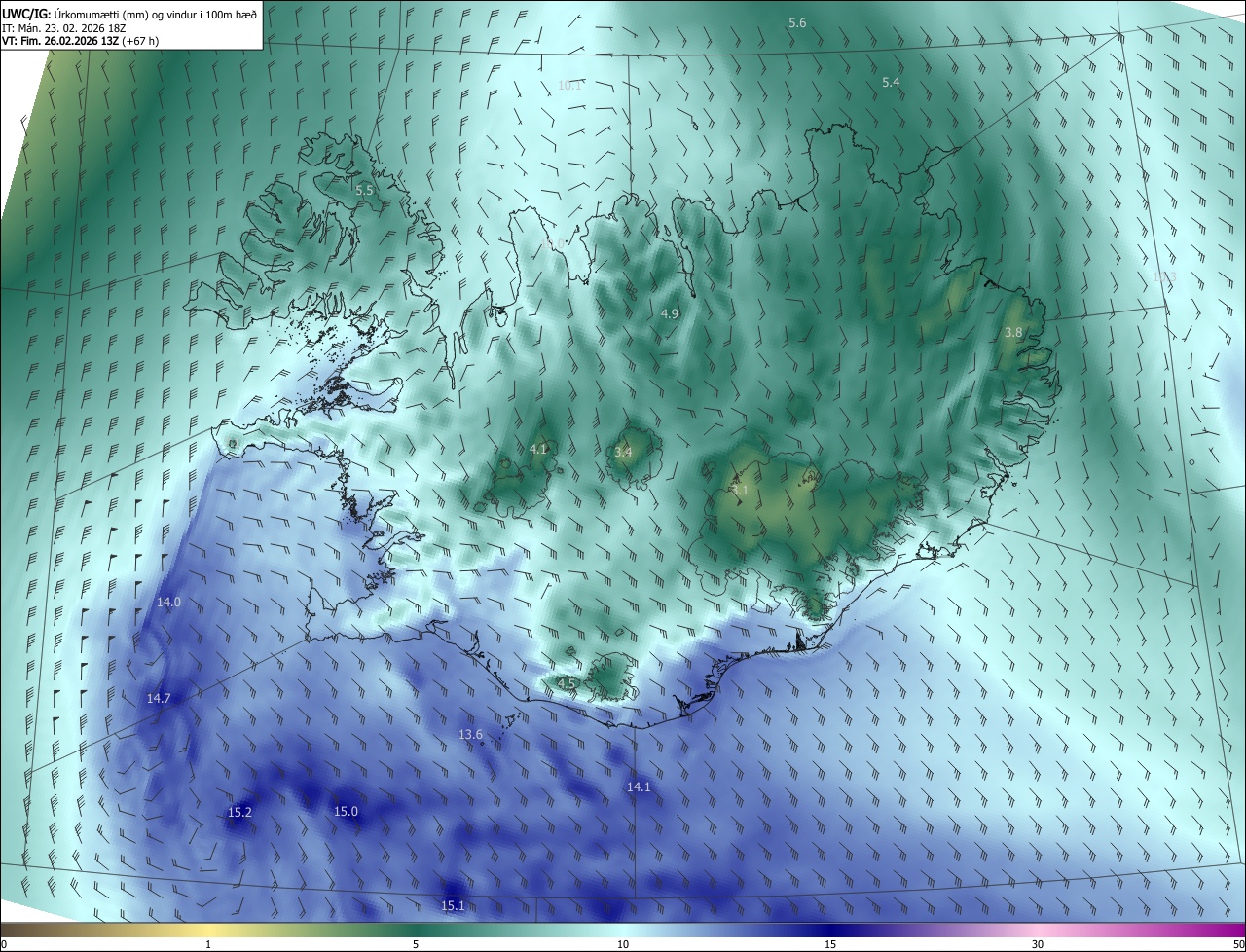Viewport: 1246px width, 952px height.
Task: Click the 10.1 value label on map
Action: coord(569,86)
